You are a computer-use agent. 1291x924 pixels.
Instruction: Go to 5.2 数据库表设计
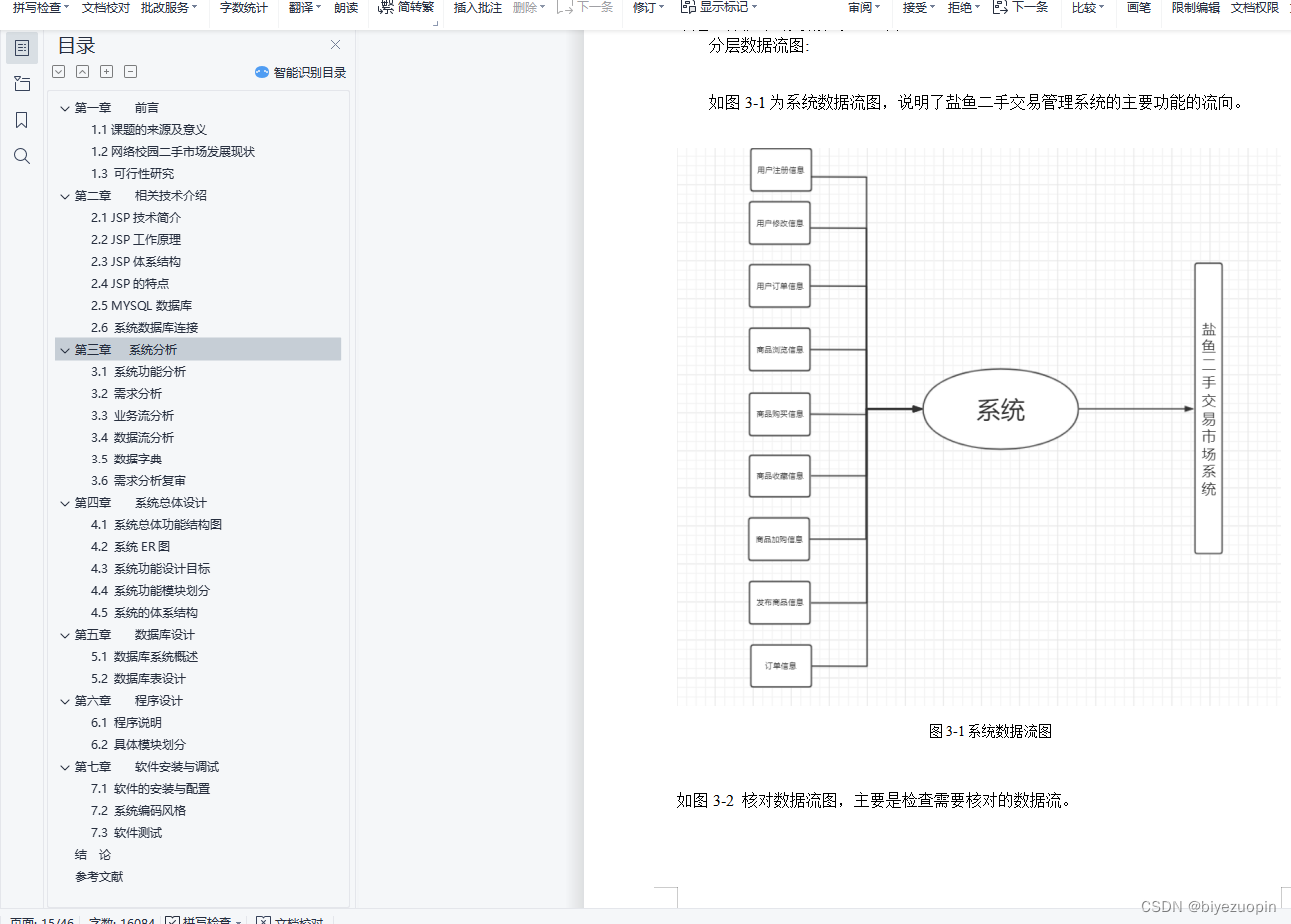pos(138,679)
